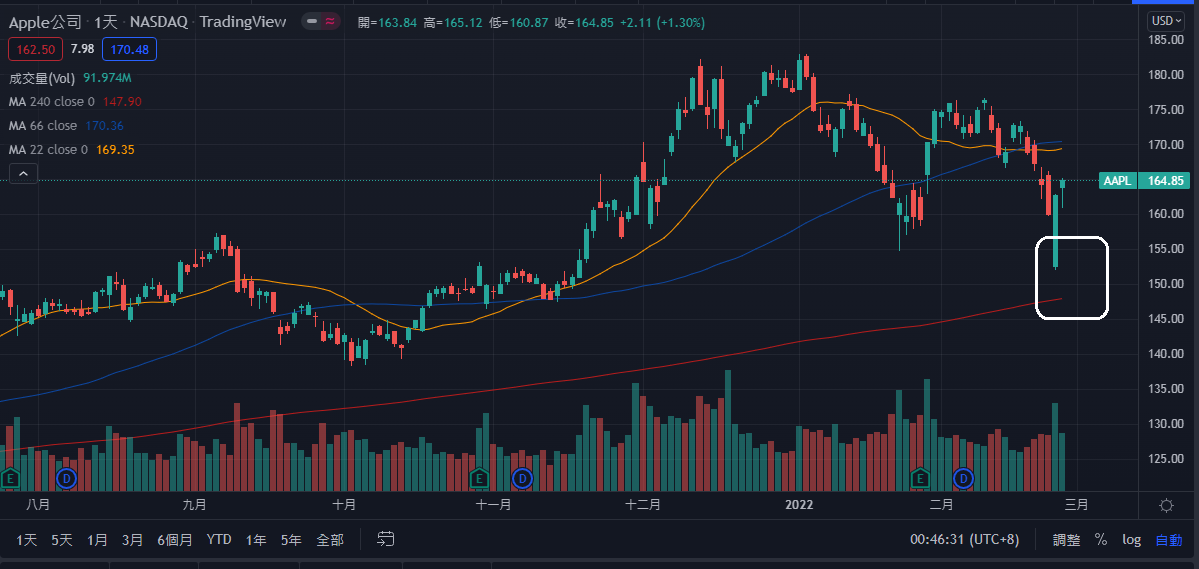This screenshot has width=1199, height=569.
Task: Click the 低=160.87 low value
Action: pos(518,23)
